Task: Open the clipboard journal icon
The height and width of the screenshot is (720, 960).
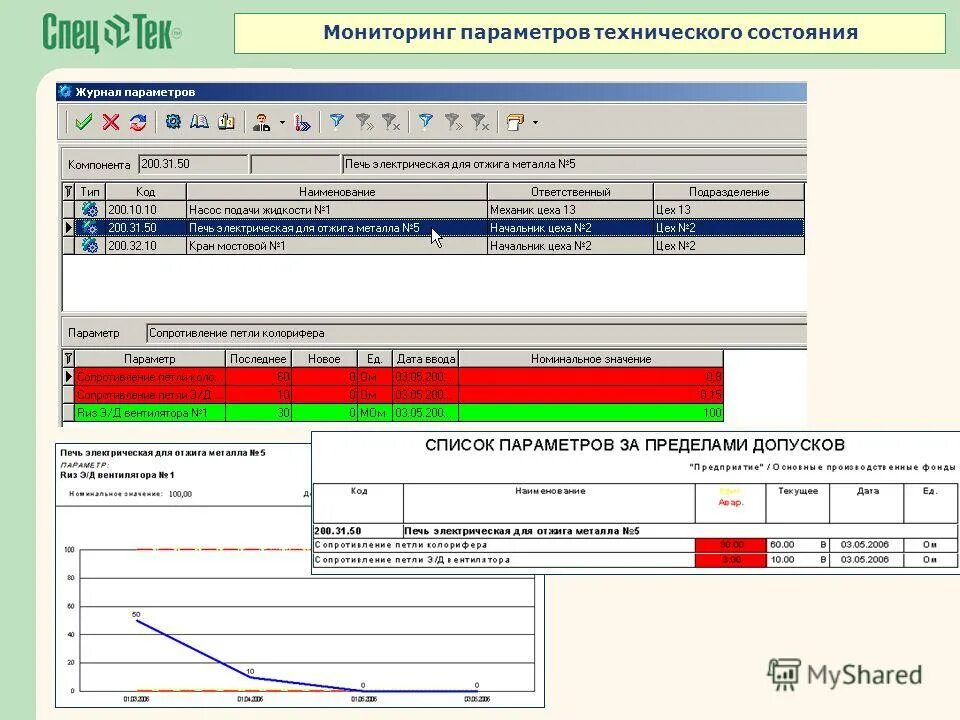Action: tap(226, 121)
